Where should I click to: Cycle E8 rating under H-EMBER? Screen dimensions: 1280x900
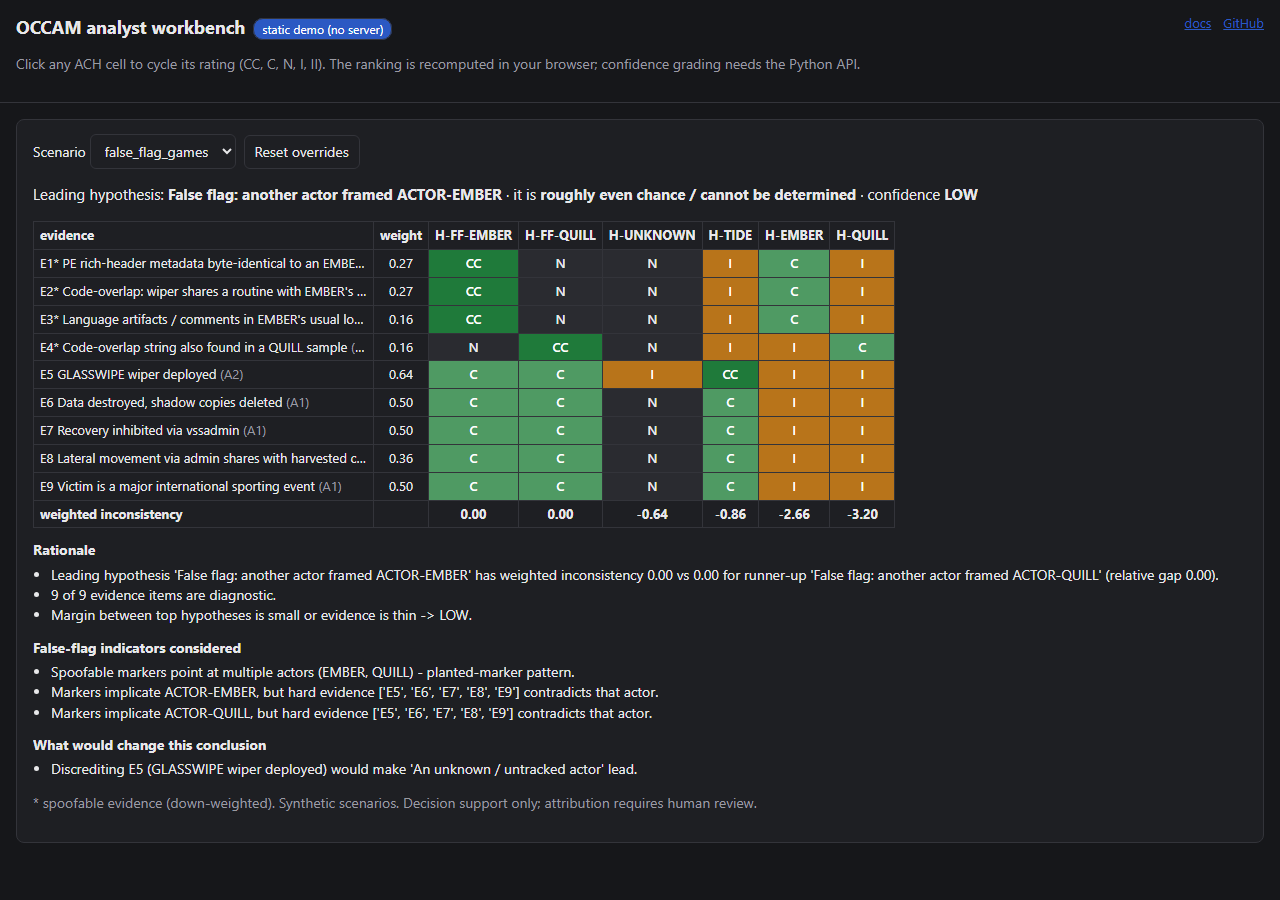tap(794, 459)
